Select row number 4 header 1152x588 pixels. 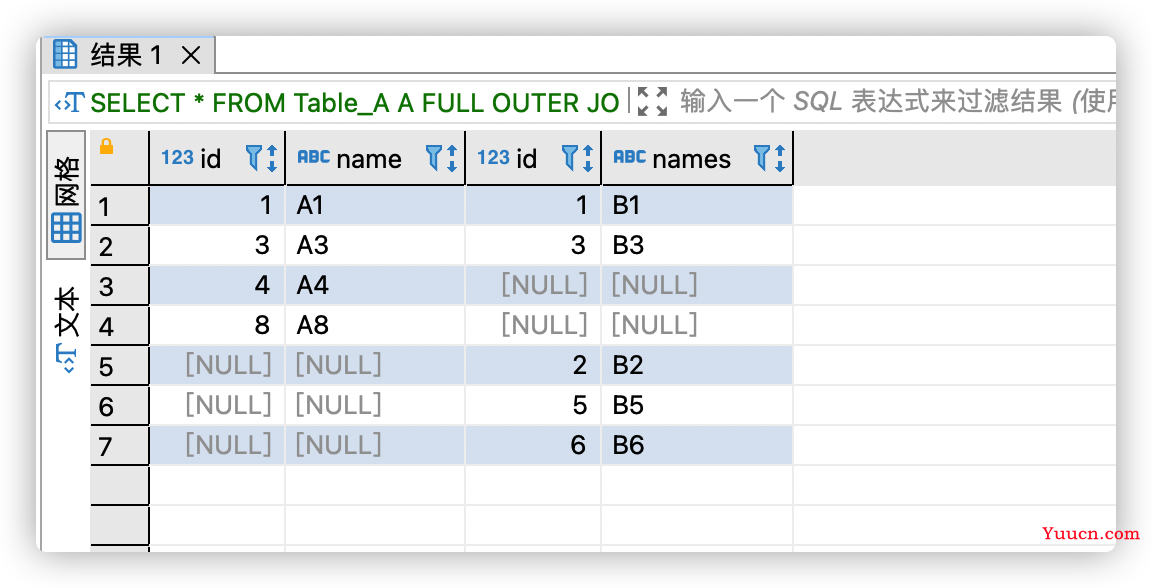tap(120, 326)
